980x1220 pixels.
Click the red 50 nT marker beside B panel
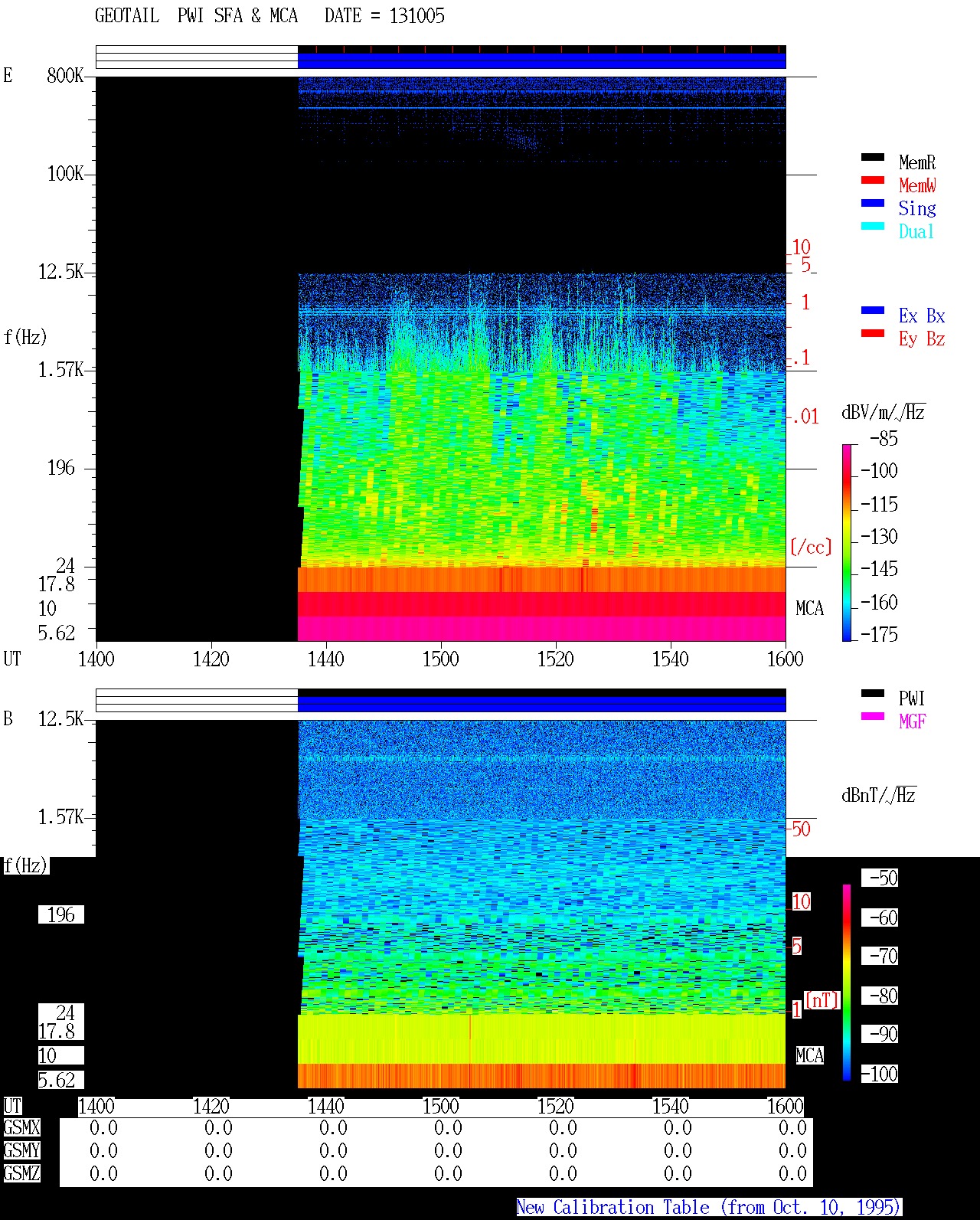click(801, 829)
